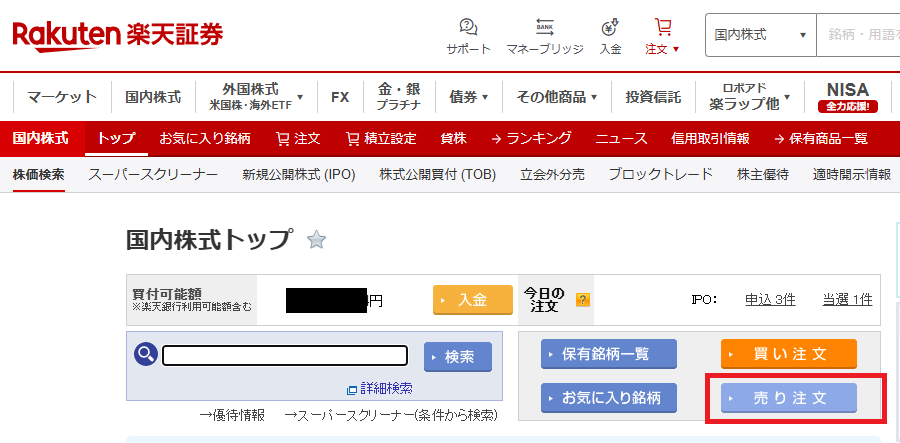Expand the その他商品 menu dropdown
This screenshot has width=900, height=443.
556,97
